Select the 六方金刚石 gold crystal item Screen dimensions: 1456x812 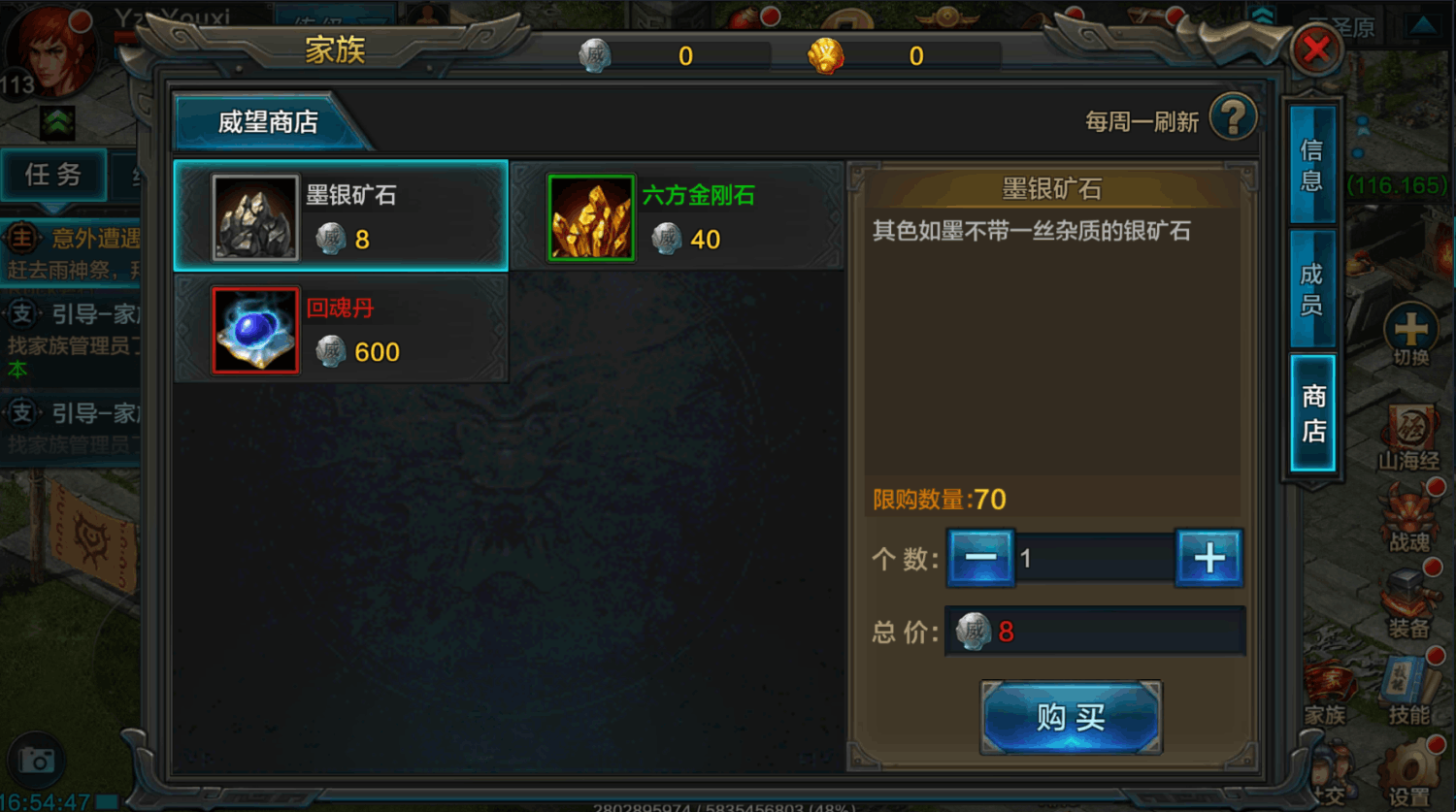[x=677, y=216]
